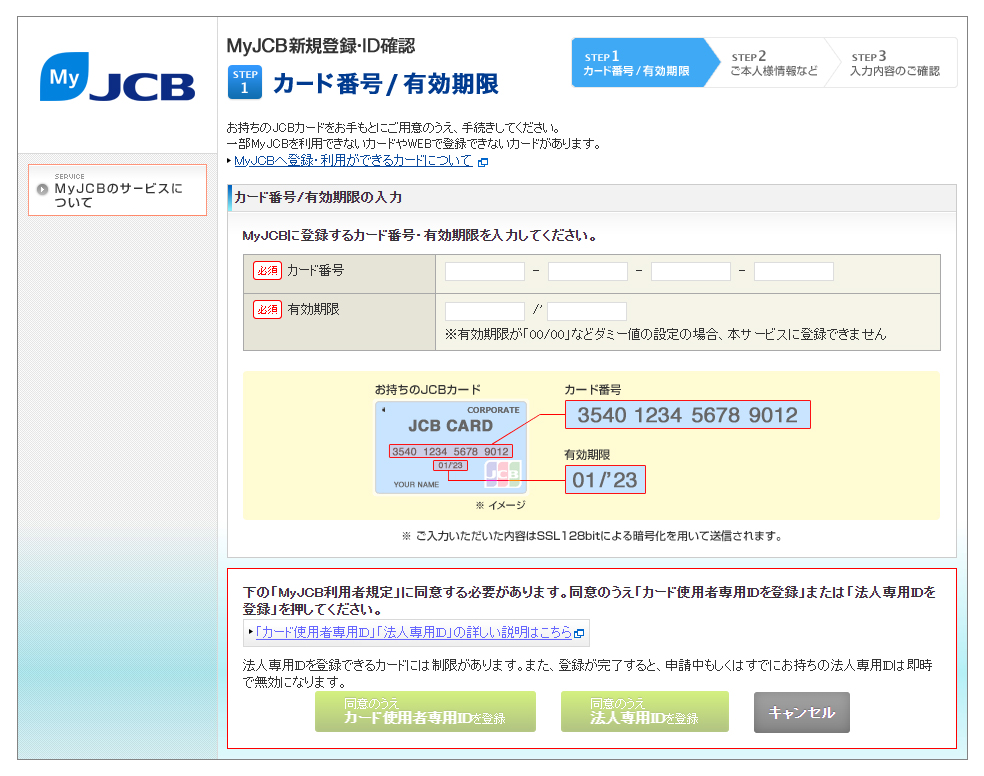
Task: Select STEP 2 ご本人様情報など step tab
Action: click(x=774, y=63)
